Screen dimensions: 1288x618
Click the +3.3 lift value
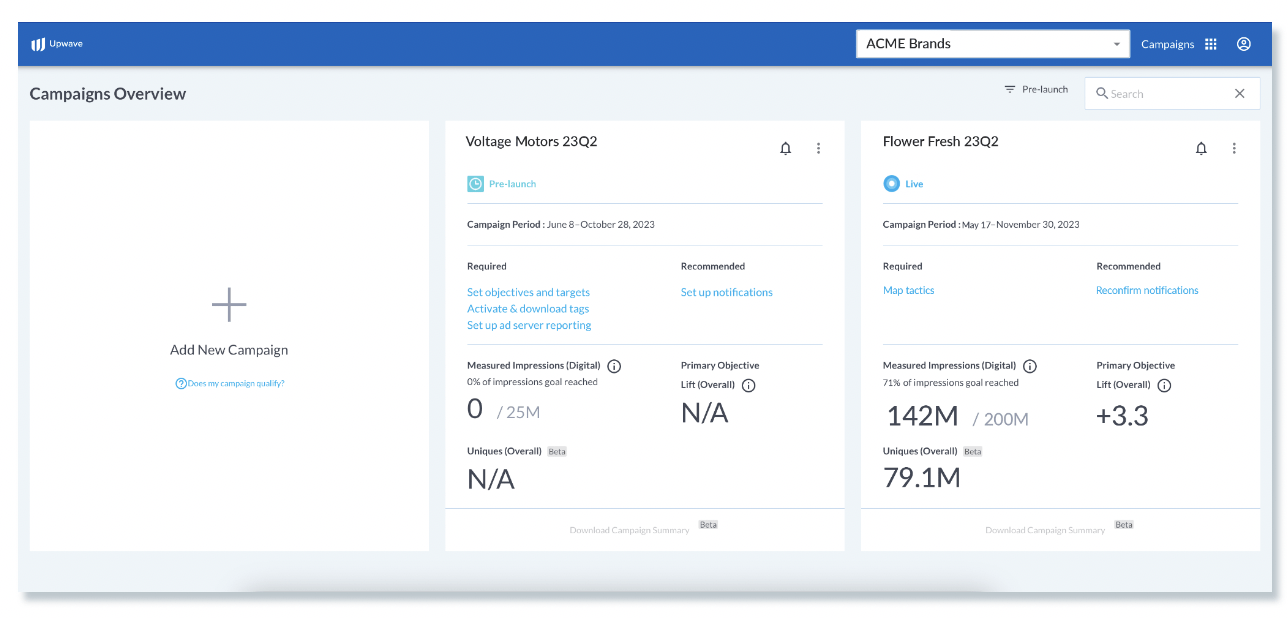[x=1122, y=416]
